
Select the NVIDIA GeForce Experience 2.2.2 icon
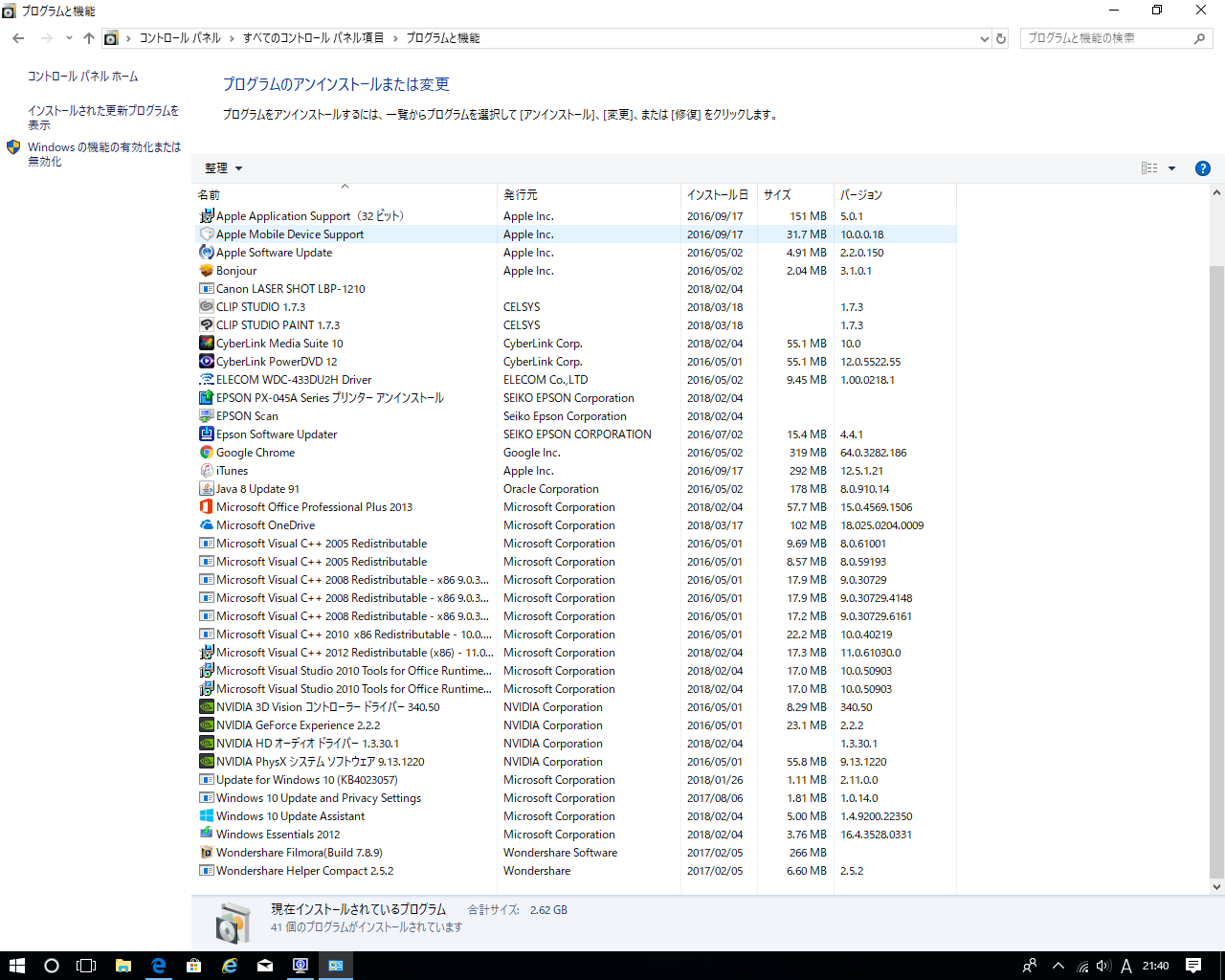pyautogui.click(x=207, y=725)
